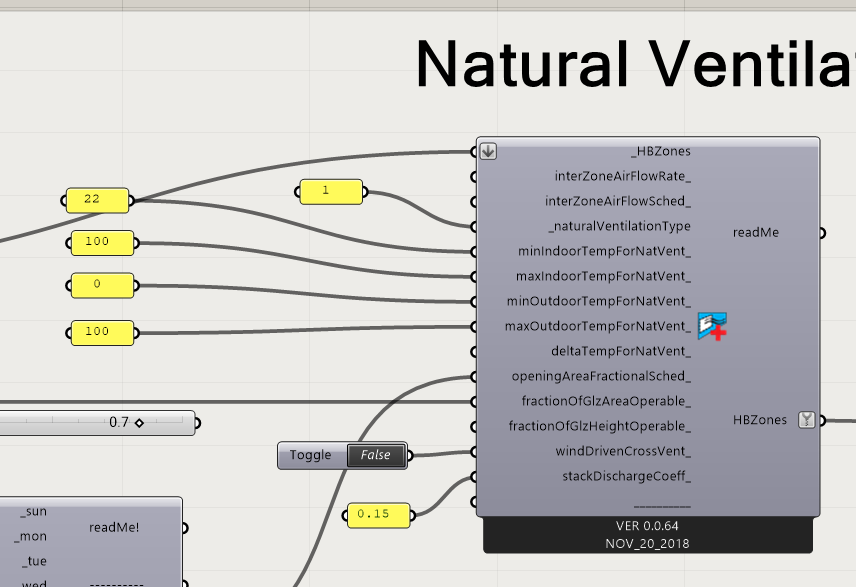Click the fractionOfGlzAreaOperable_ input
This screenshot has width=856, height=587.
[606, 401]
